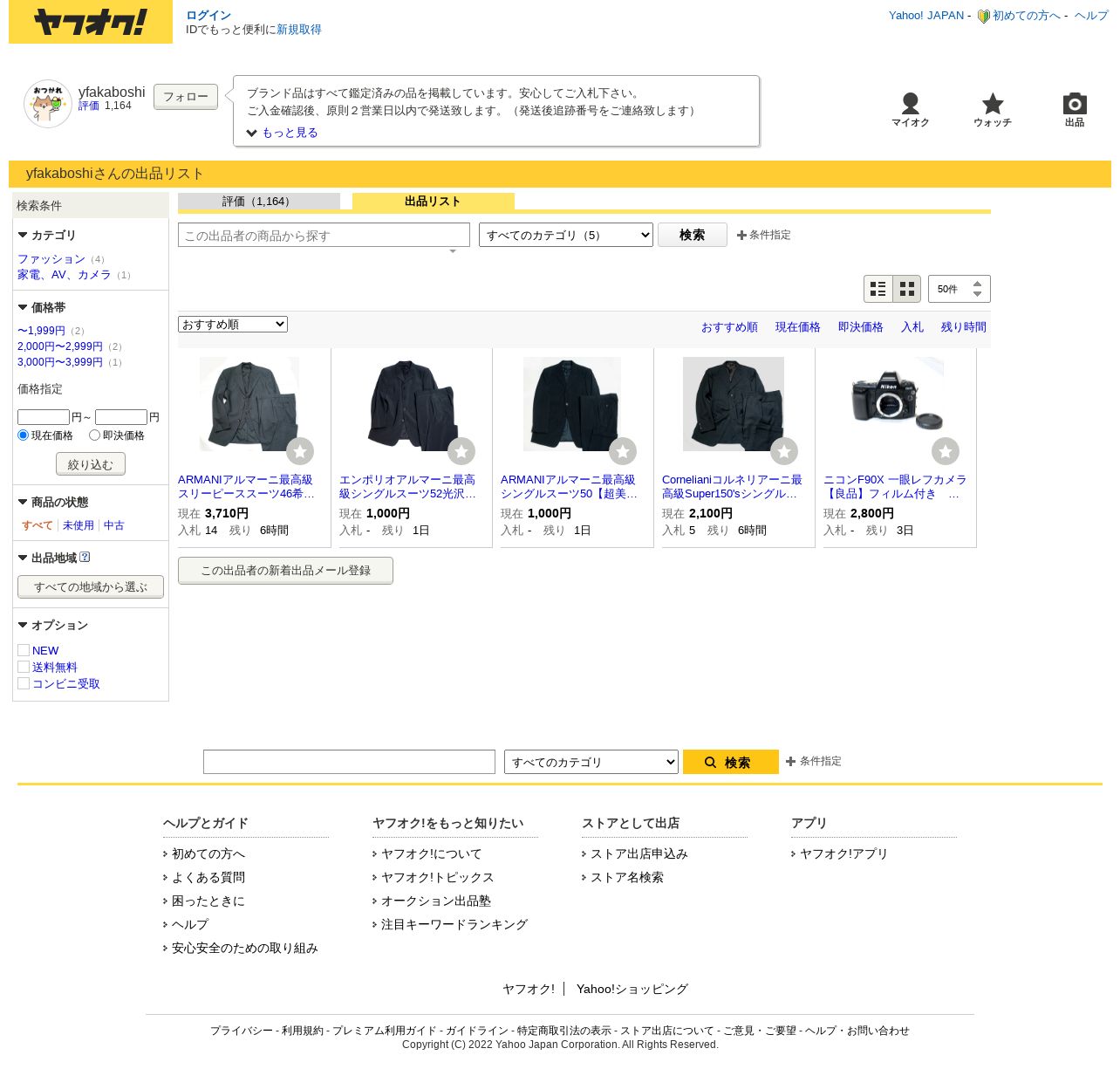Image resolution: width=1120 pixels, height=1069 pixels.
Task: Click the ログイン link
Action: click(208, 16)
